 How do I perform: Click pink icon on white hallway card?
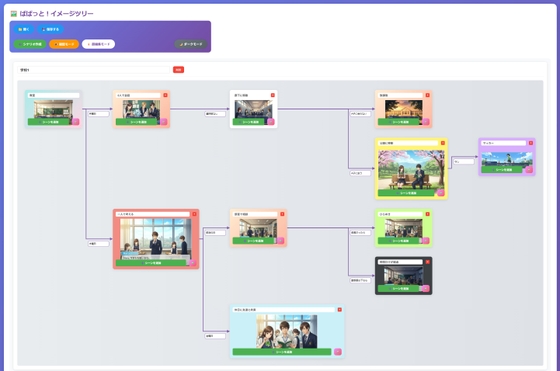point(271,122)
